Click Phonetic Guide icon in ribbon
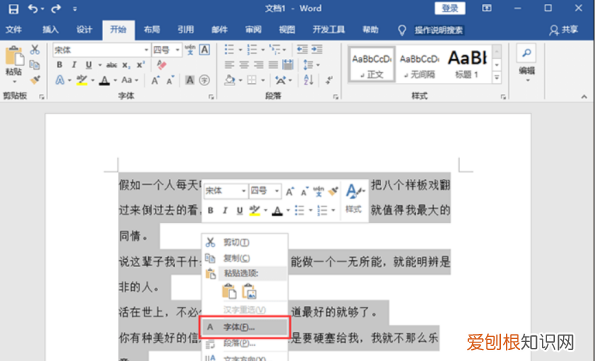Image resolution: width=600 pixels, height=361 pixels. 190,50
